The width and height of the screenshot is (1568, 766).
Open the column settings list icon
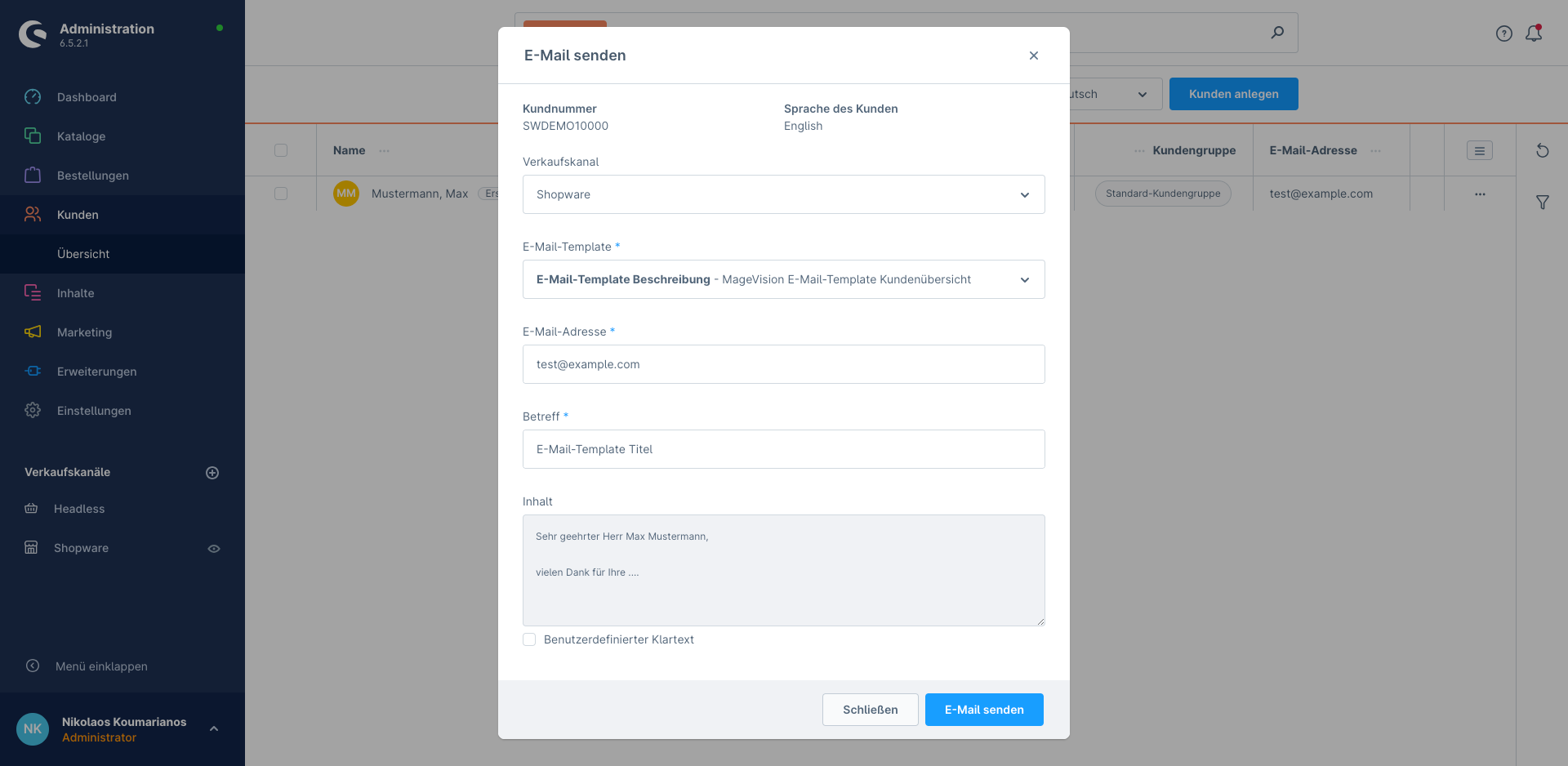(1480, 150)
